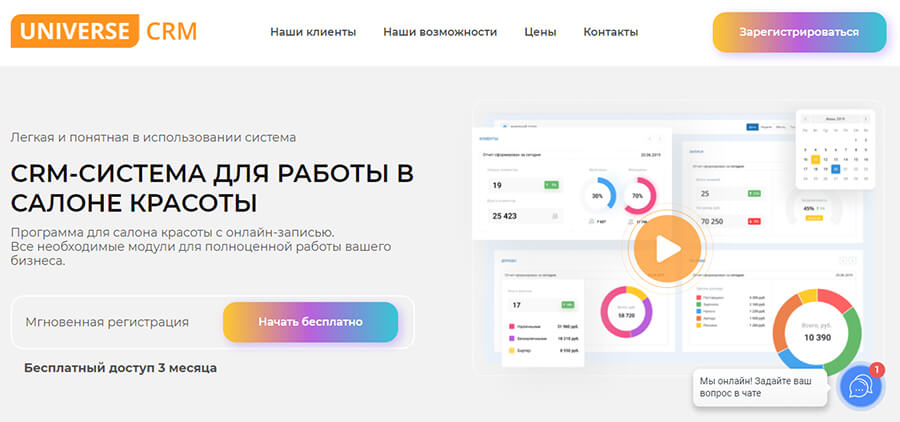Screen dimensions: 900x422
Task: Open the Наши возможности menu item
Action: [x=440, y=32]
